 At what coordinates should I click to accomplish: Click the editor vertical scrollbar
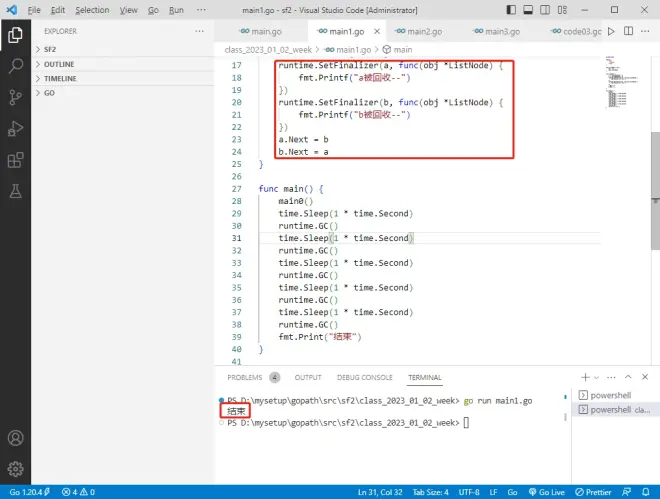point(655,190)
